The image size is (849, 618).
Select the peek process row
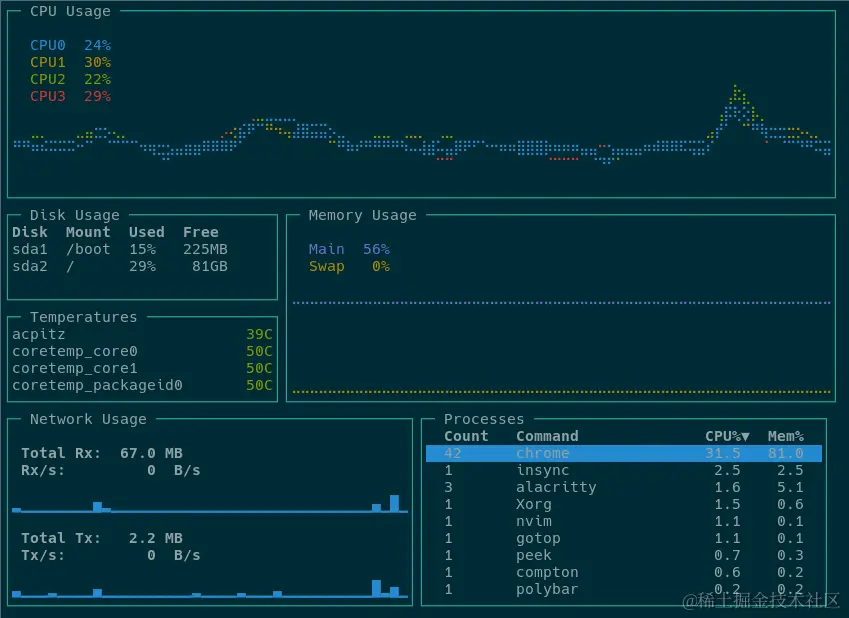click(624, 555)
